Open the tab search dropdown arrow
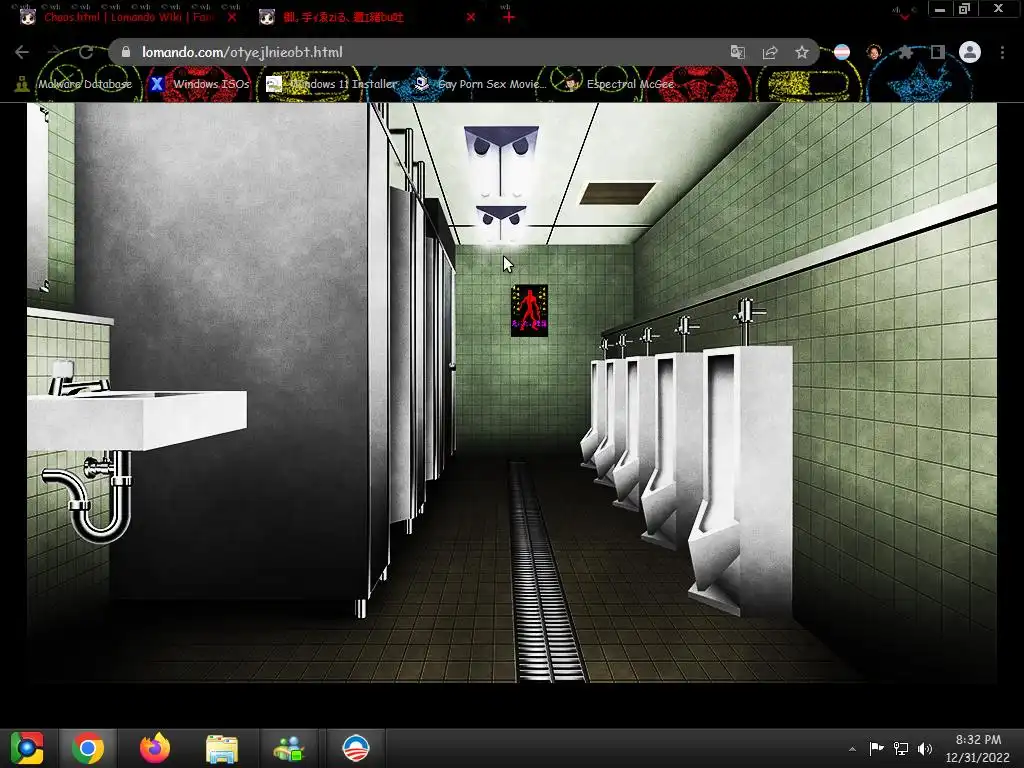Image resolution: width=1024 pixels, height=768 pixels. point(904,16)
